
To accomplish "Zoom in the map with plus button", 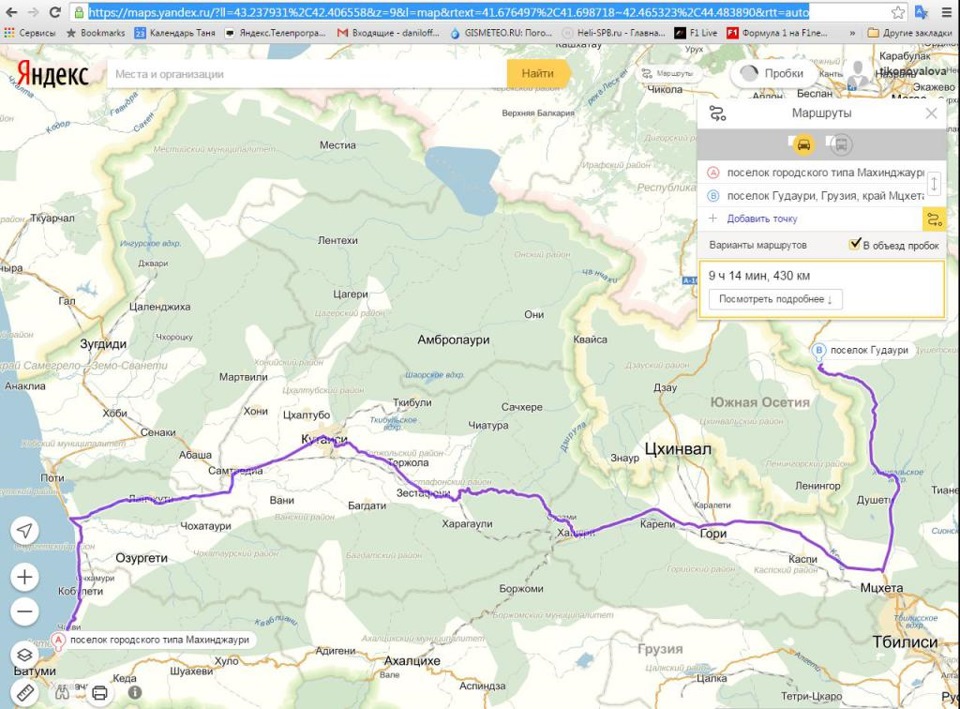I will (x=25, y=577).
